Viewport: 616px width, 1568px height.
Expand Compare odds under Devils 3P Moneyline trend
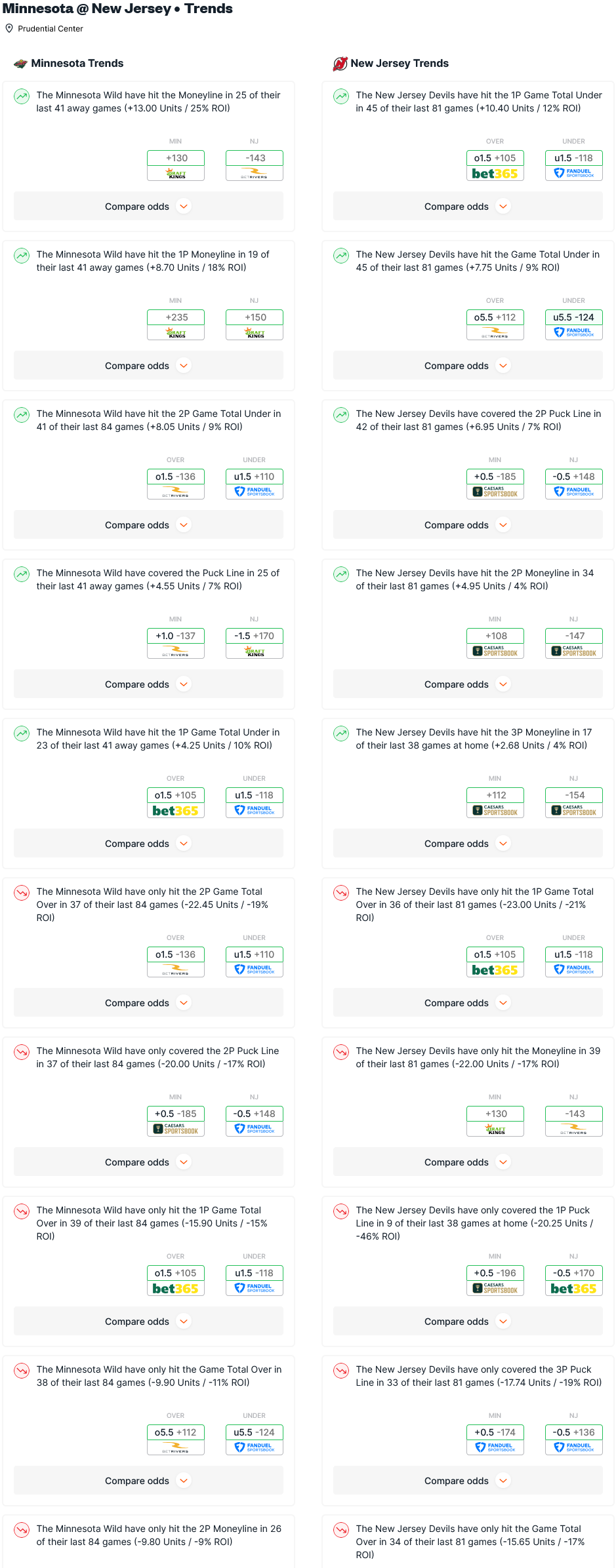click(468, 844)
